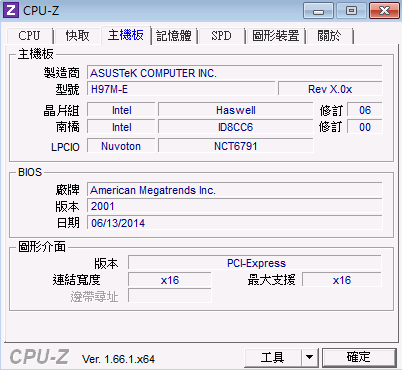Open the 快取 tab
This screenshot has width=402, height=370.
(77, 36)
